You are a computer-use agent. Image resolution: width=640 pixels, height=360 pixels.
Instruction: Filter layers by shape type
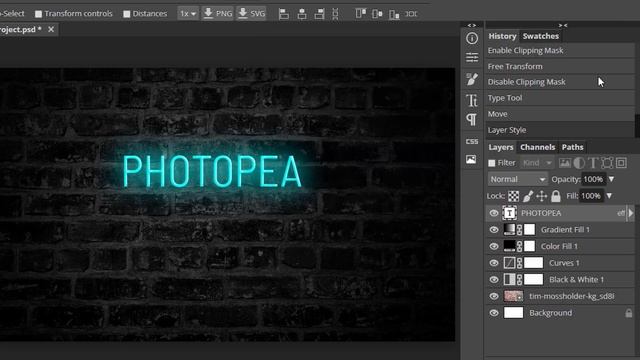pyautogui.click(x=607, y=163)
